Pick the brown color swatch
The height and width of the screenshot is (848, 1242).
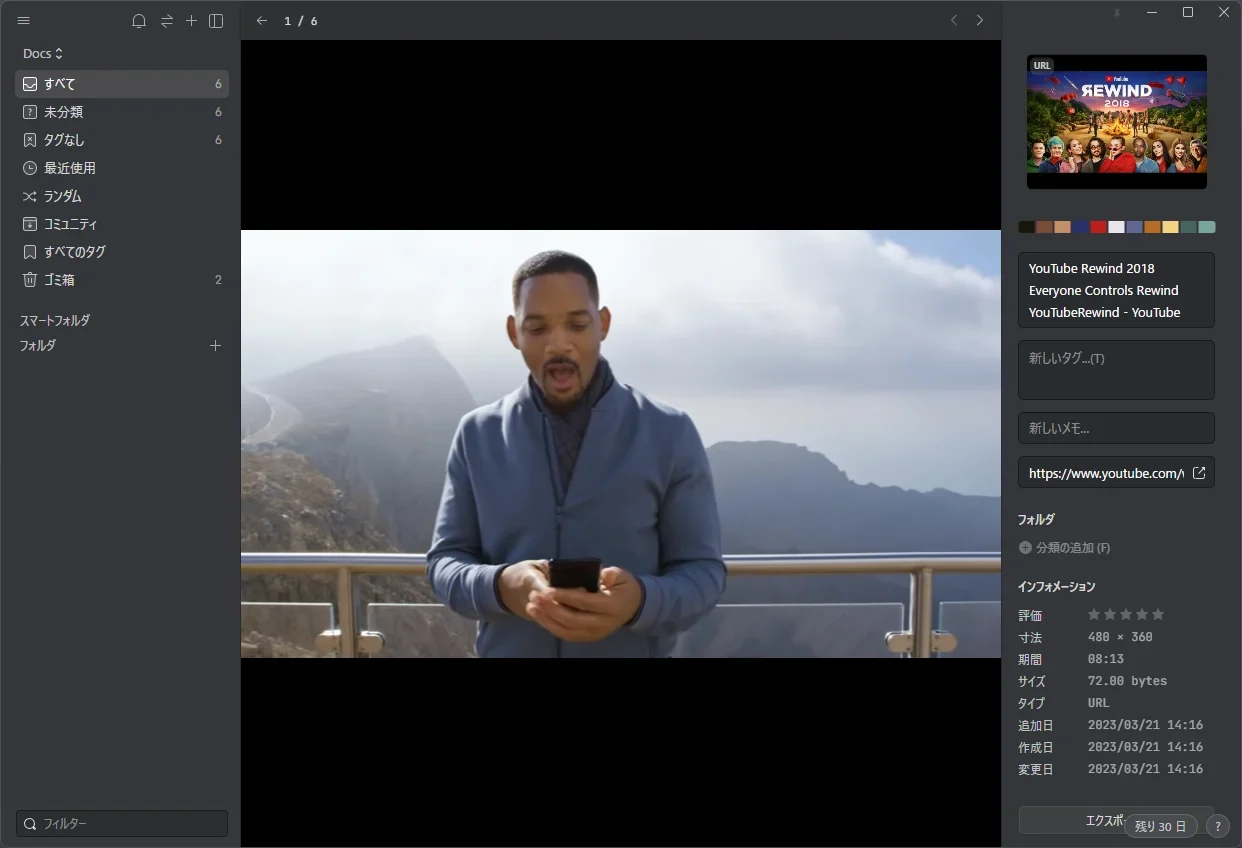[x=1045, y=227]
